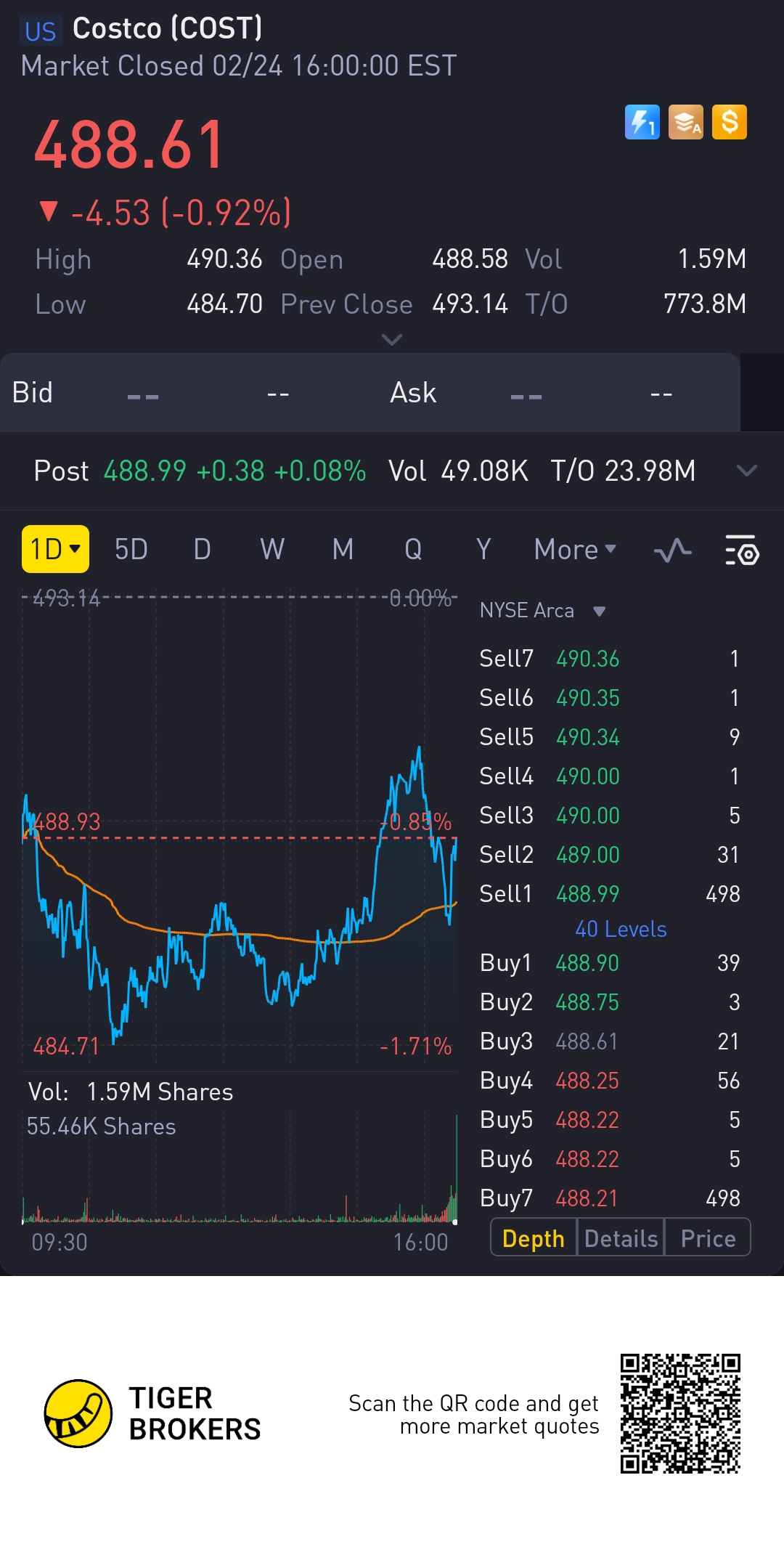Tap the Ask label
The image size is (784, 1552).
tap(413, 393)
